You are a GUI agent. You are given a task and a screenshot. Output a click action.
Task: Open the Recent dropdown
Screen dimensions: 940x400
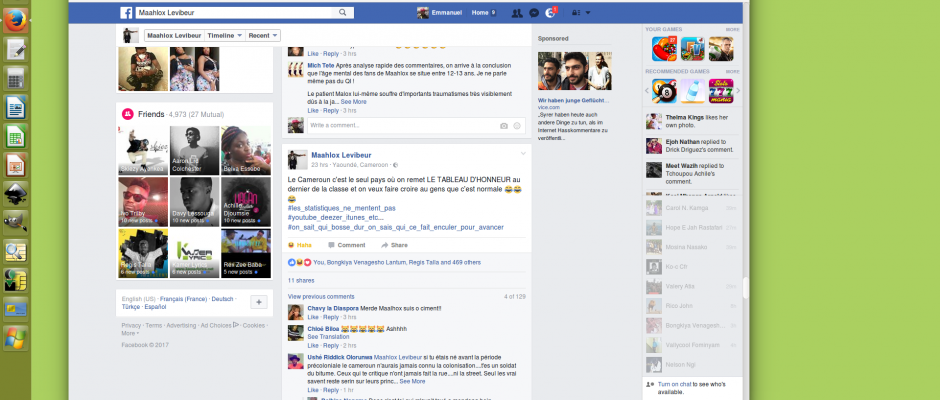point(261,35)
